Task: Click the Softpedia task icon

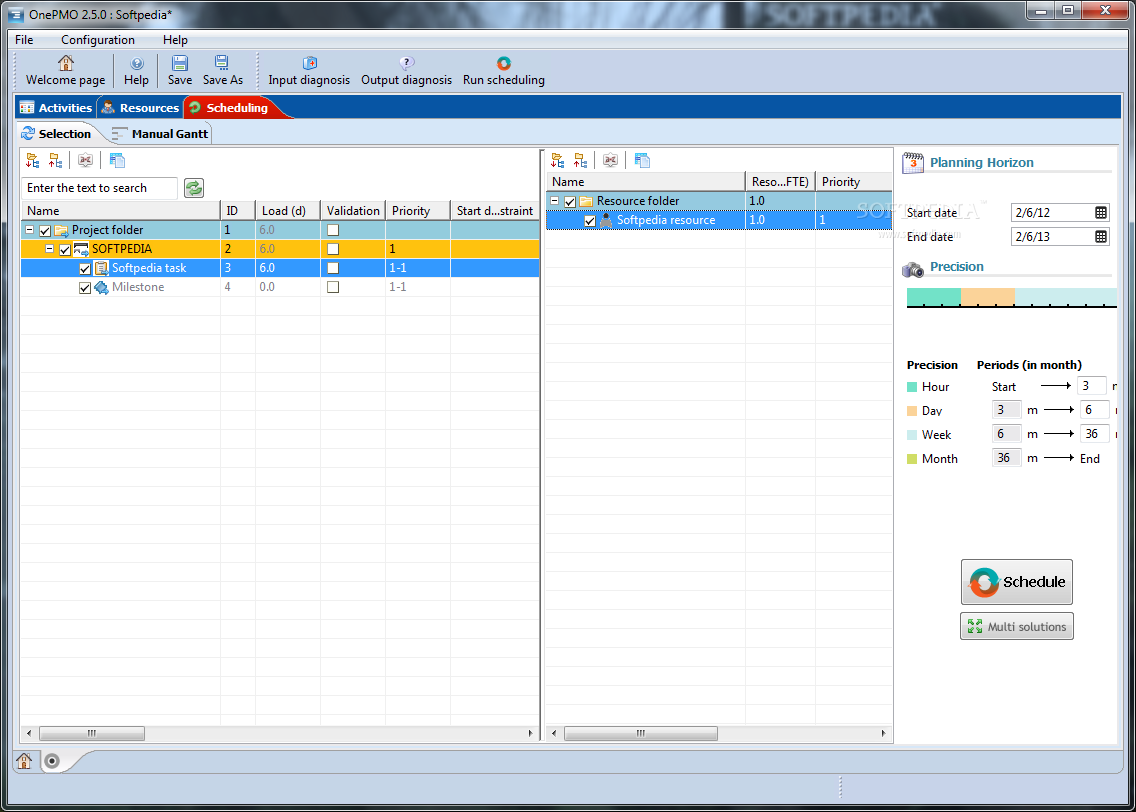Action: (x=101, y=268)
